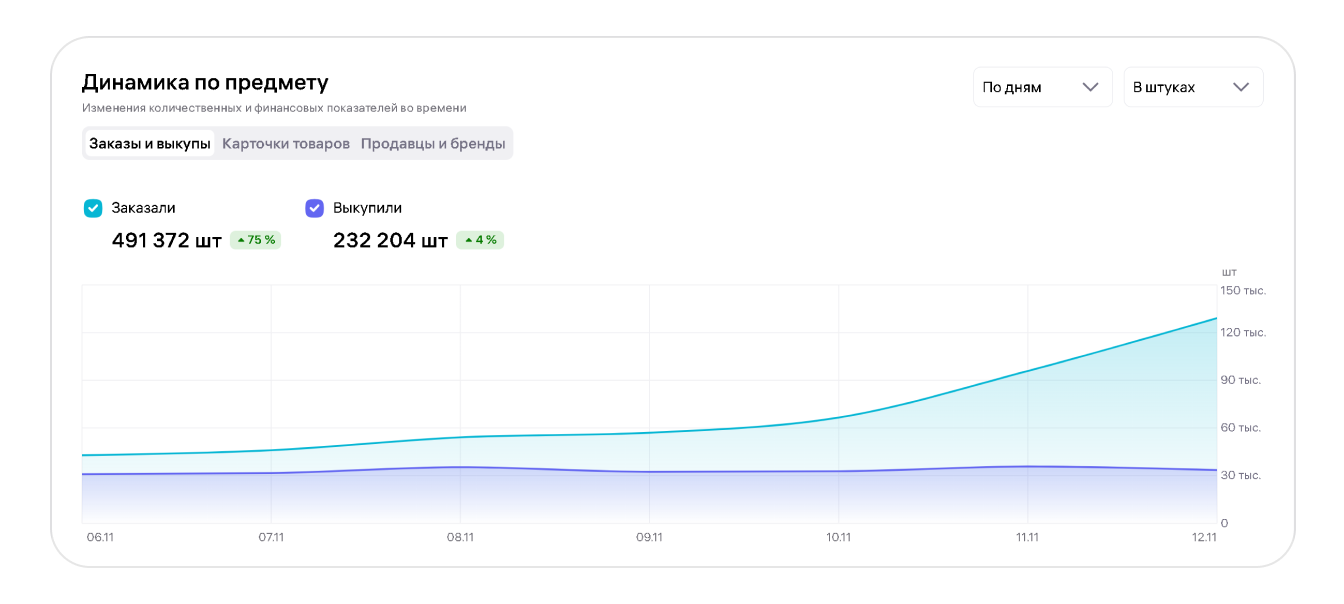Open the В штуках units dropdown
Image resolution: width=1344 pixels, height=604 pixels.
point(1193,87)
